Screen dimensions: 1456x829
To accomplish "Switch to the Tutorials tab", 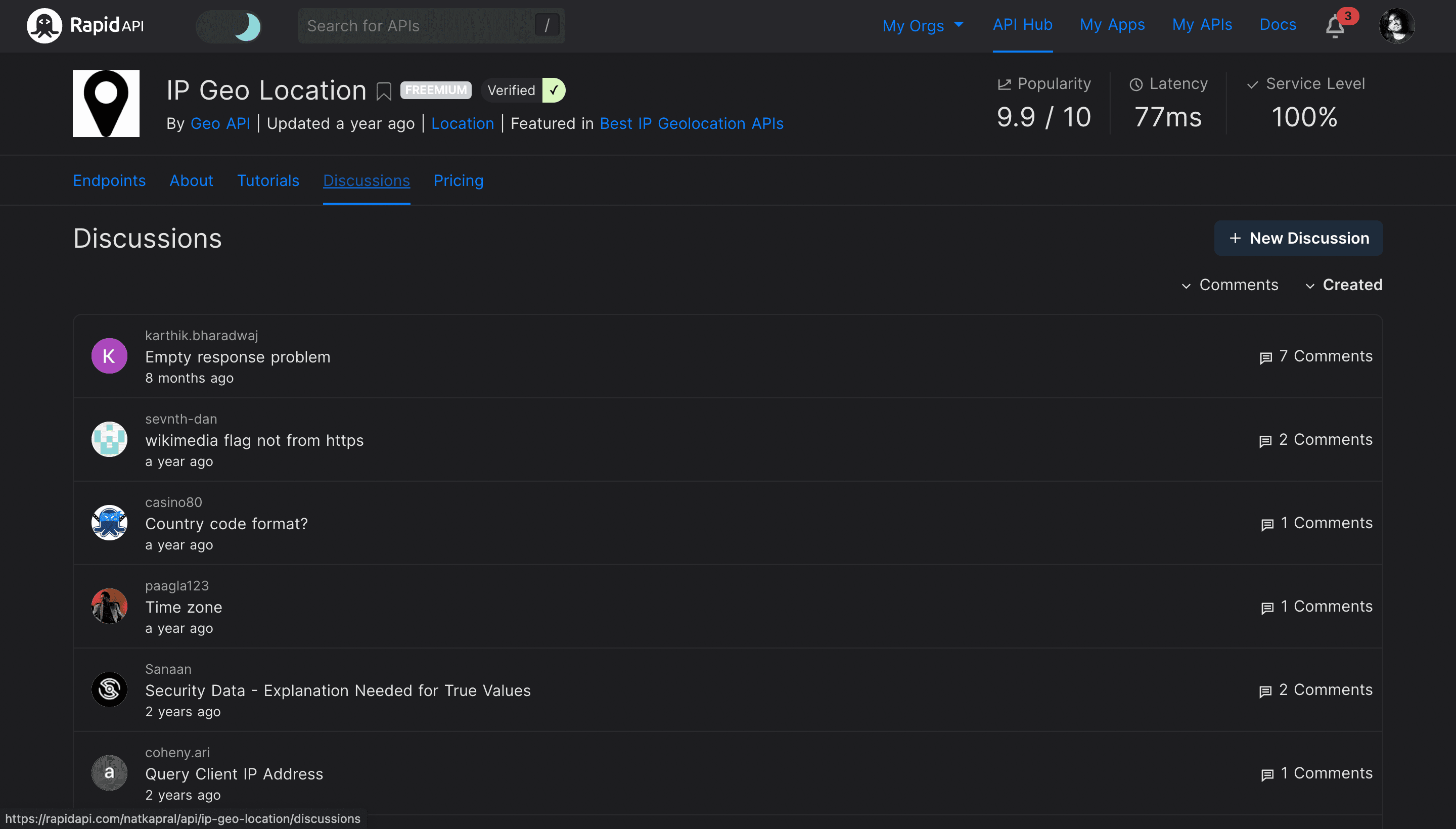I will [268, 180].
